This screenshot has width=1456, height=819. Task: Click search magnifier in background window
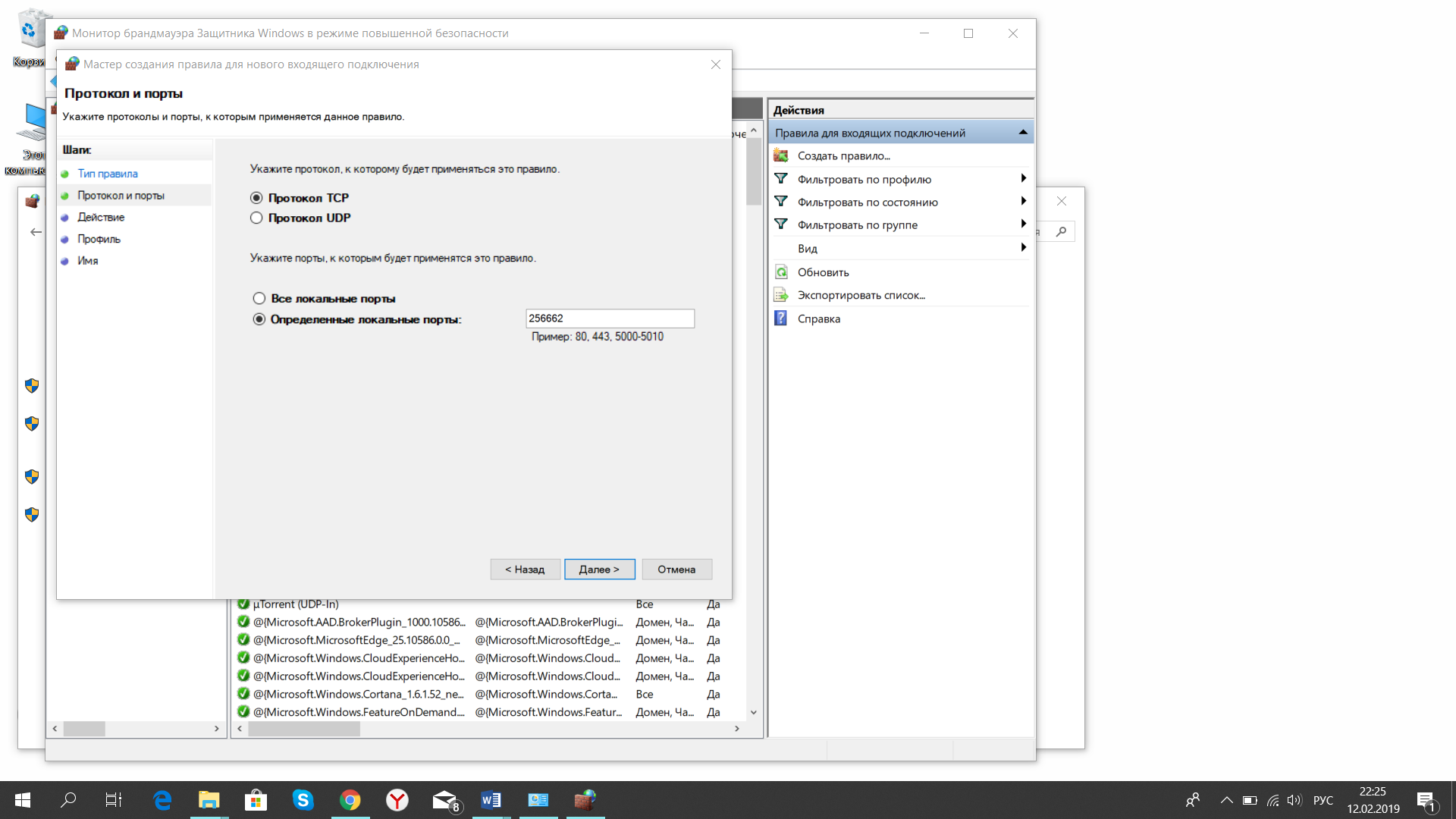1061,231
